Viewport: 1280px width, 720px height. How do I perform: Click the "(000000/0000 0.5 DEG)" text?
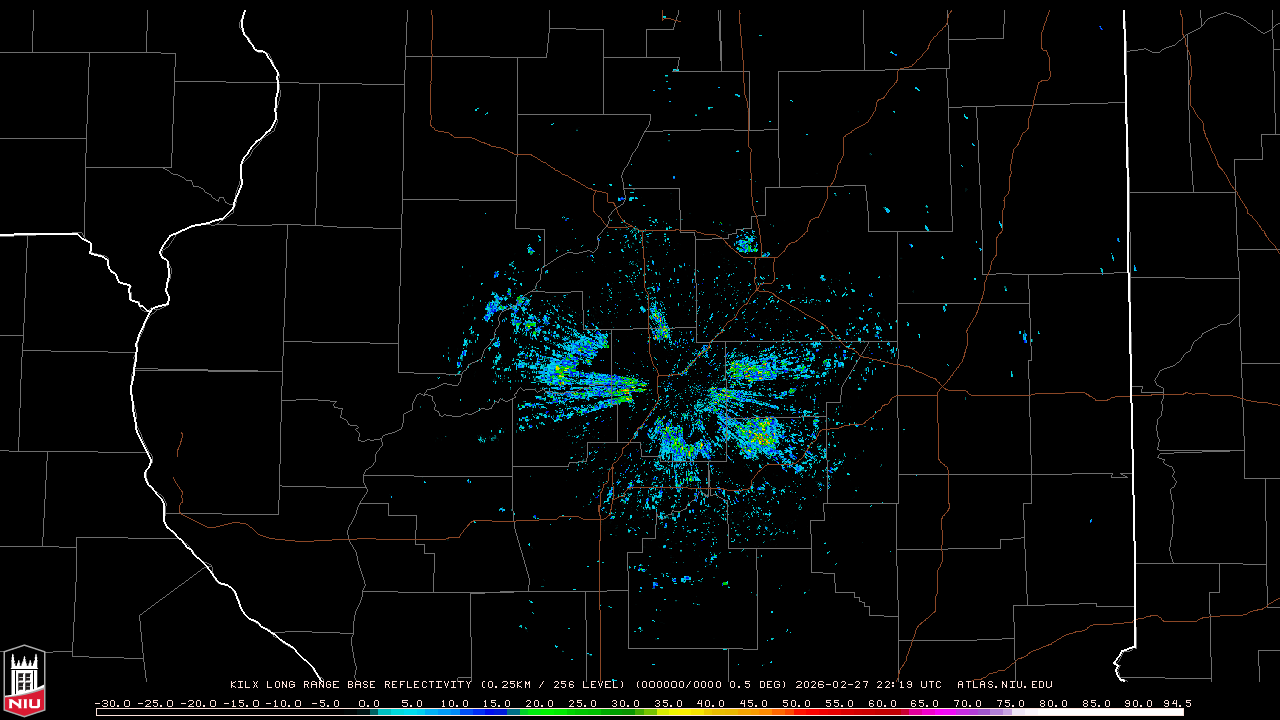click(711, 685)
